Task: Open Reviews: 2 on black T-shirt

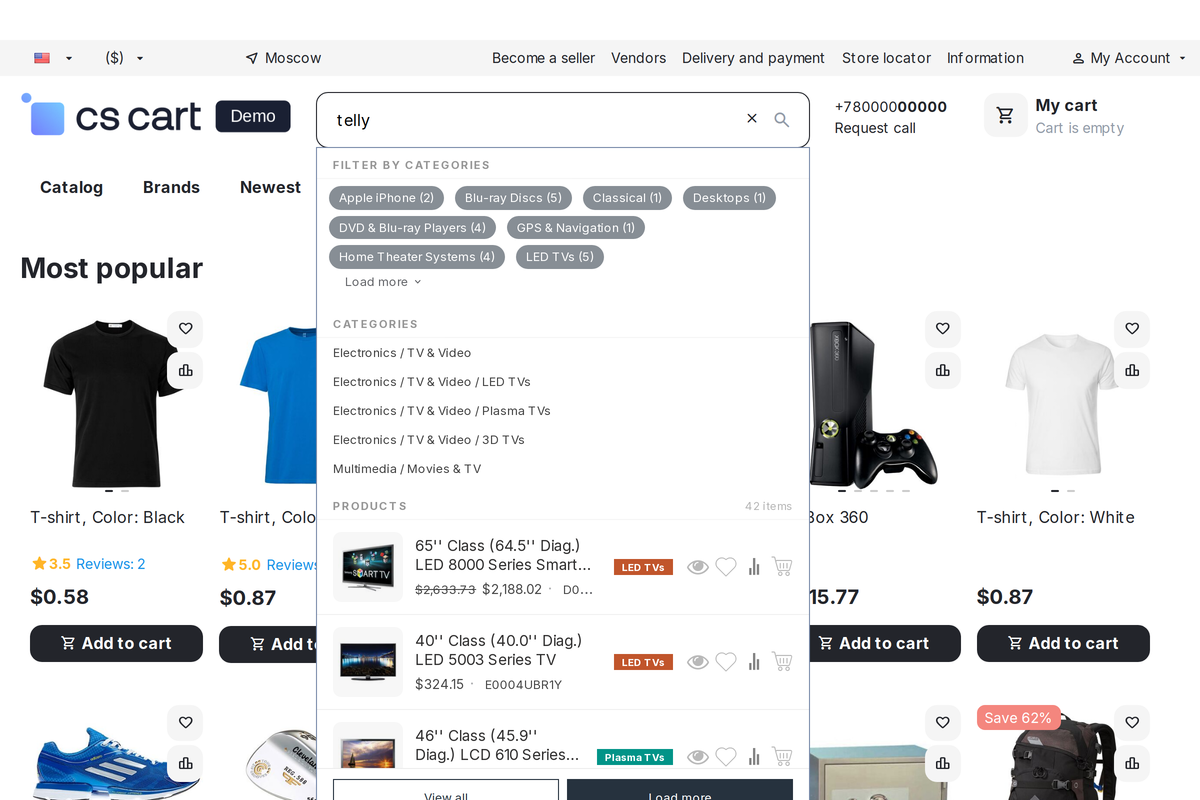Action: [111, 564]
